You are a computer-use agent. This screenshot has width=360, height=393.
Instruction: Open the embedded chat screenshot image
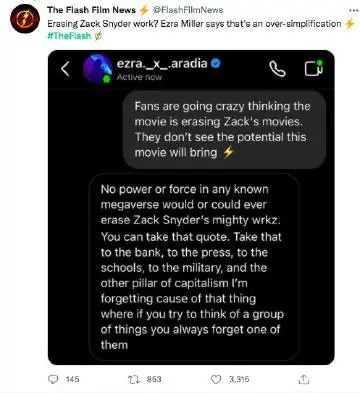point(191,207)
